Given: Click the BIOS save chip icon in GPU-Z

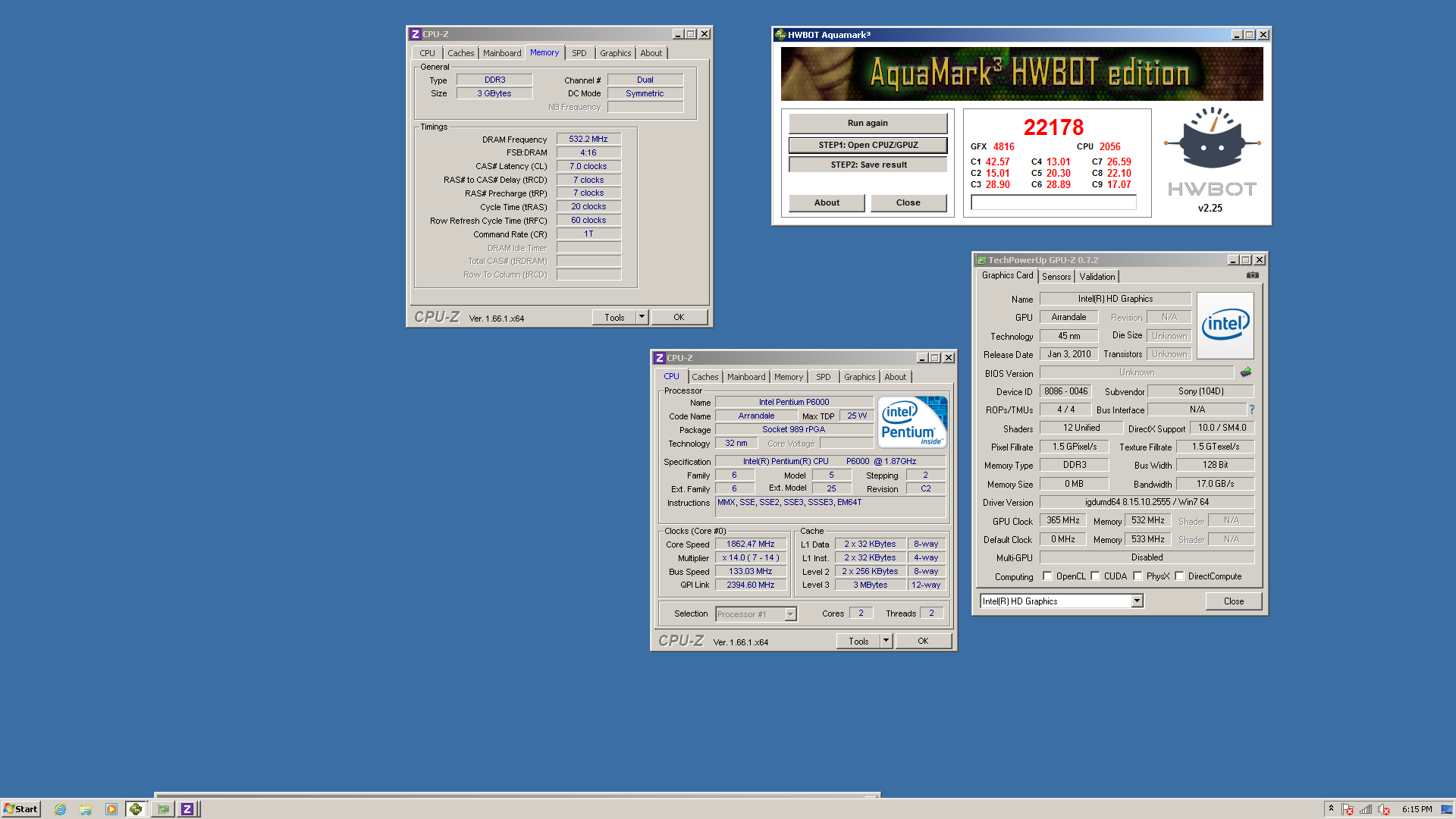Looking at the screenshot, I should tap(1245, 372).
